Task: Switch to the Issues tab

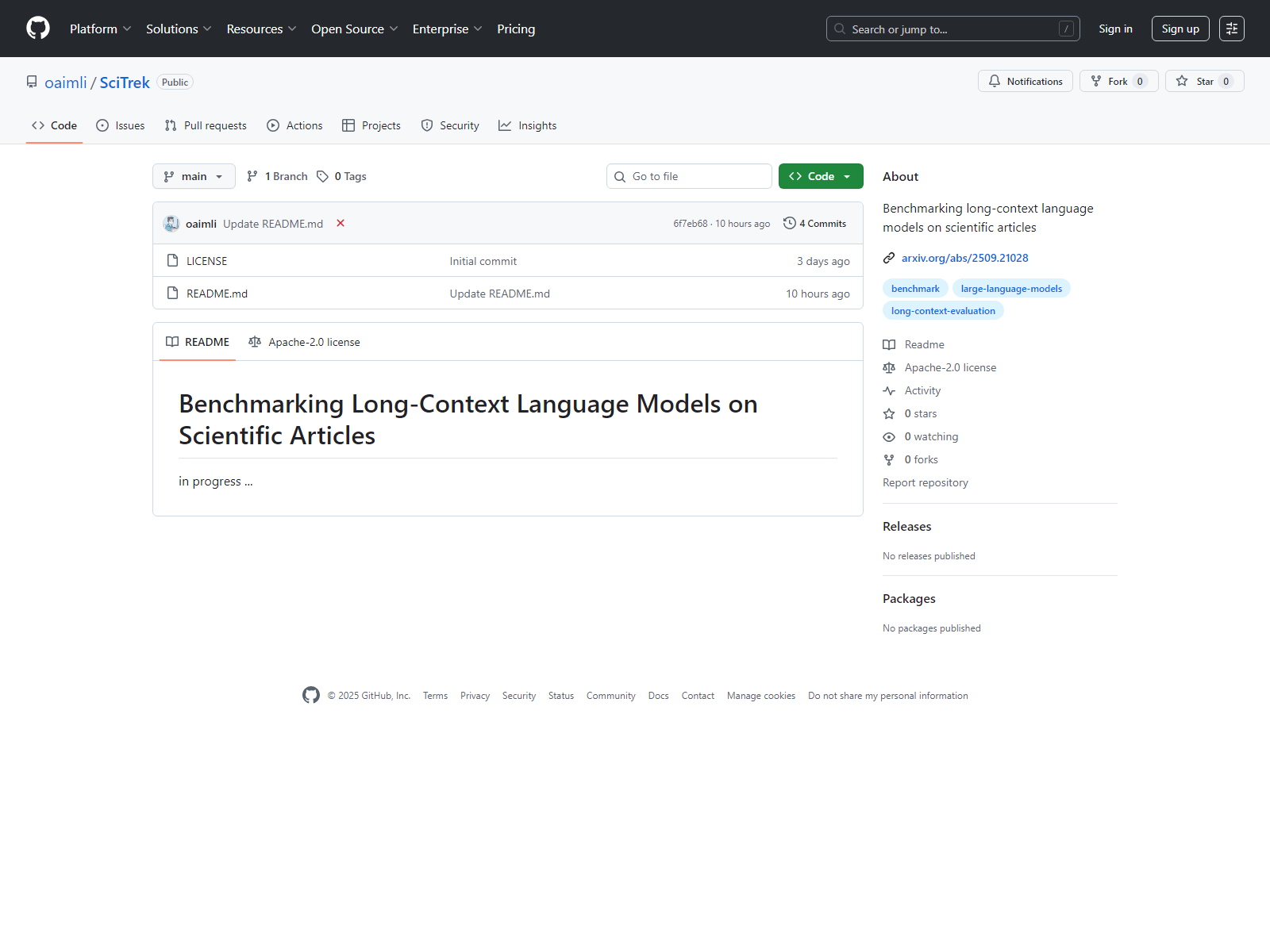Action: (121, 125)
